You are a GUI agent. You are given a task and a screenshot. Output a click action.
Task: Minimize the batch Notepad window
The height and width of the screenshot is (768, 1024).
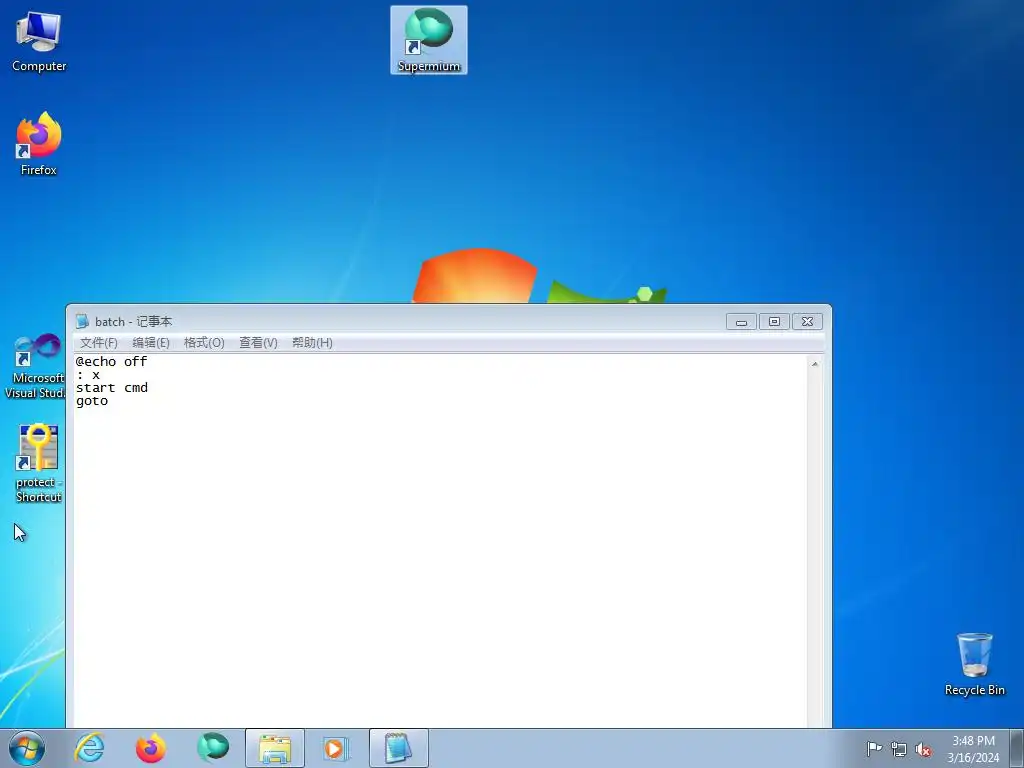point(741,322)
